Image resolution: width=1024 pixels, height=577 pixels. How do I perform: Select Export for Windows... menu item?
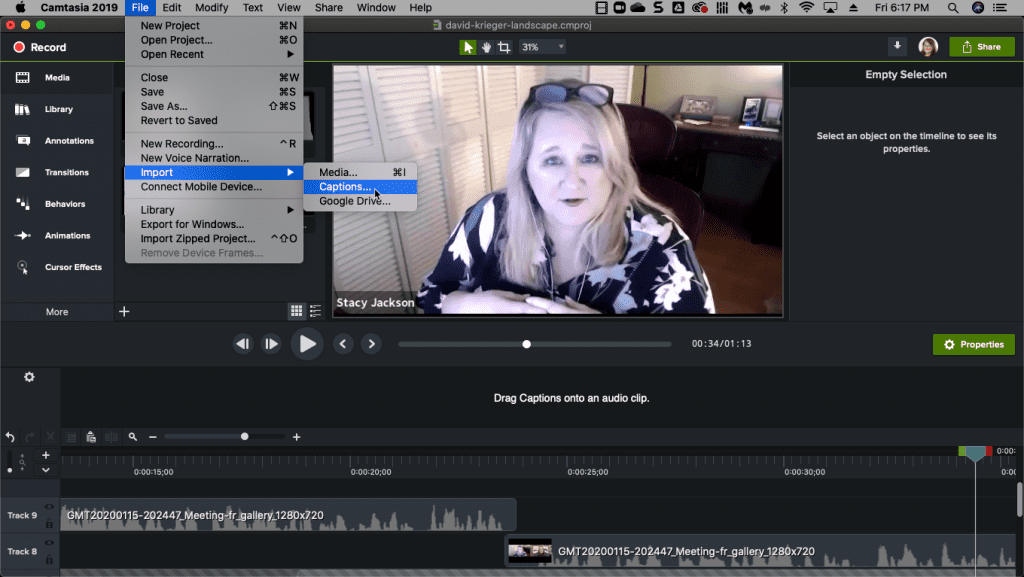(214, 224)
